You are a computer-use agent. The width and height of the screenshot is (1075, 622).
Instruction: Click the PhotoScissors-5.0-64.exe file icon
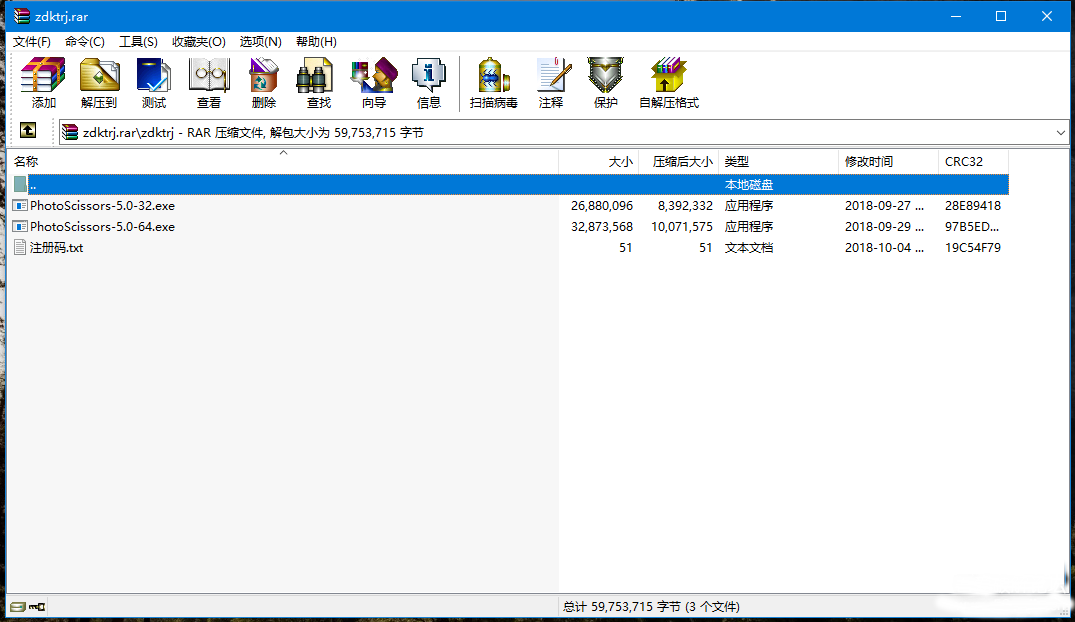click(21, 226)
